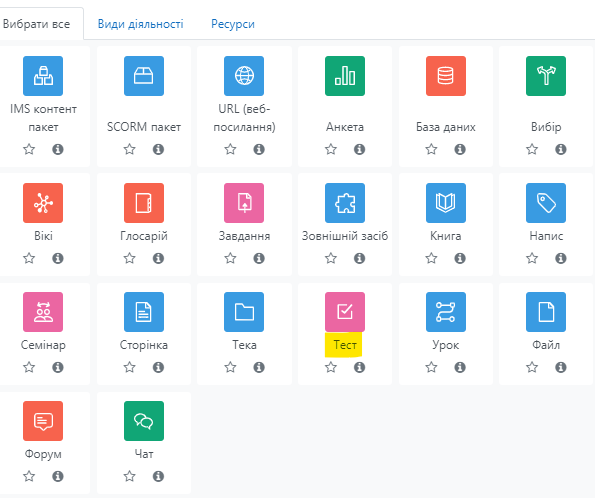Open the information icon under Вибір
Viewport: 595px width, 498px height.
coord(560,149)
